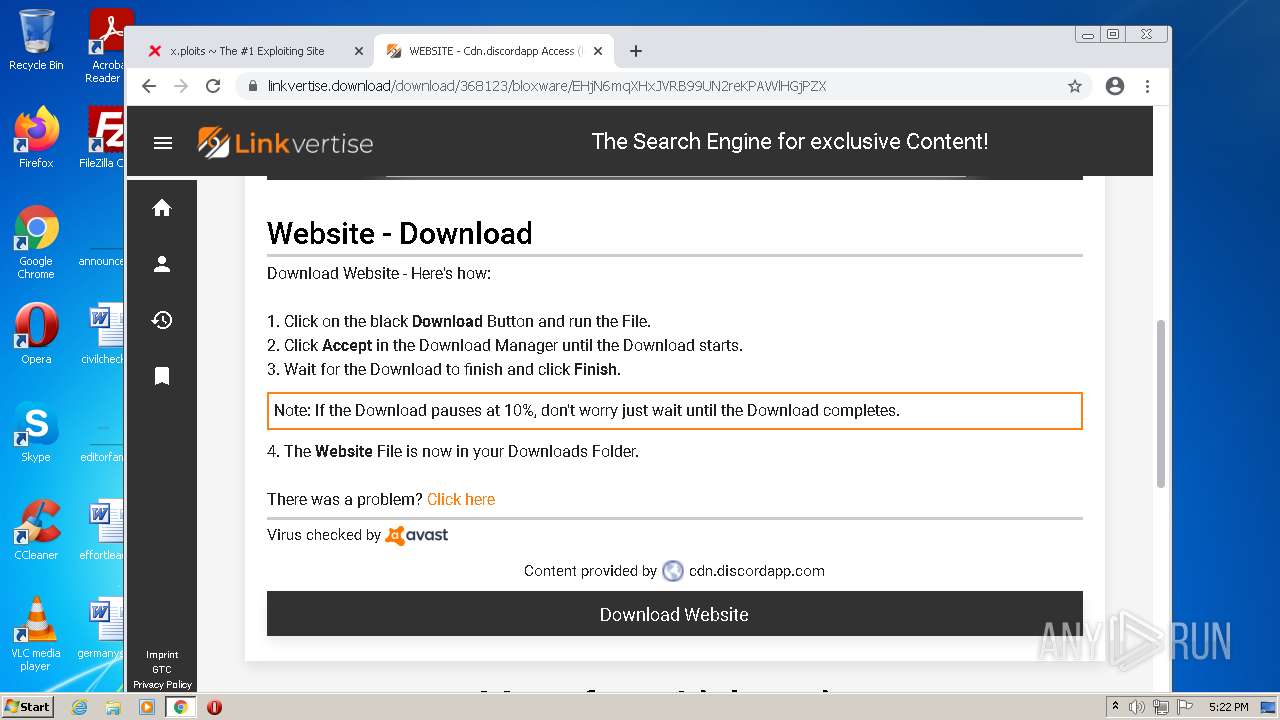Open the Google Chrome desktop shortcut
This screenshot has height=720, width=1280.
click(x=36, y=243)
